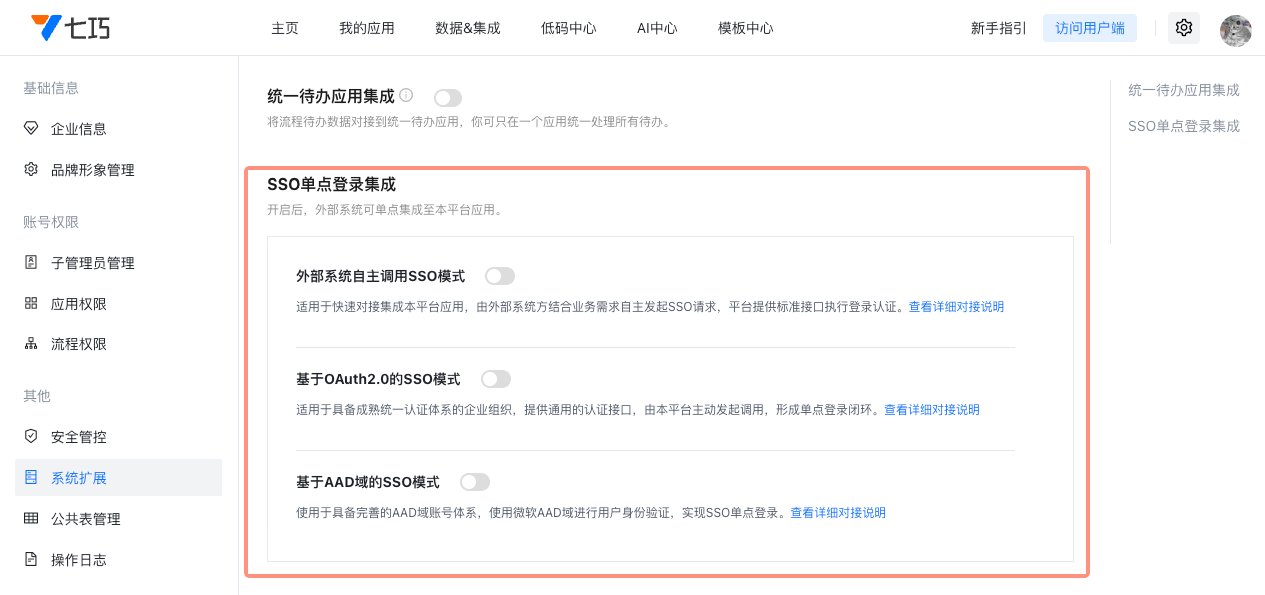The width and height of the screenshot is (1265, 595).
Task: Click the 访问用户端 button
Action: click(1090, 28)
